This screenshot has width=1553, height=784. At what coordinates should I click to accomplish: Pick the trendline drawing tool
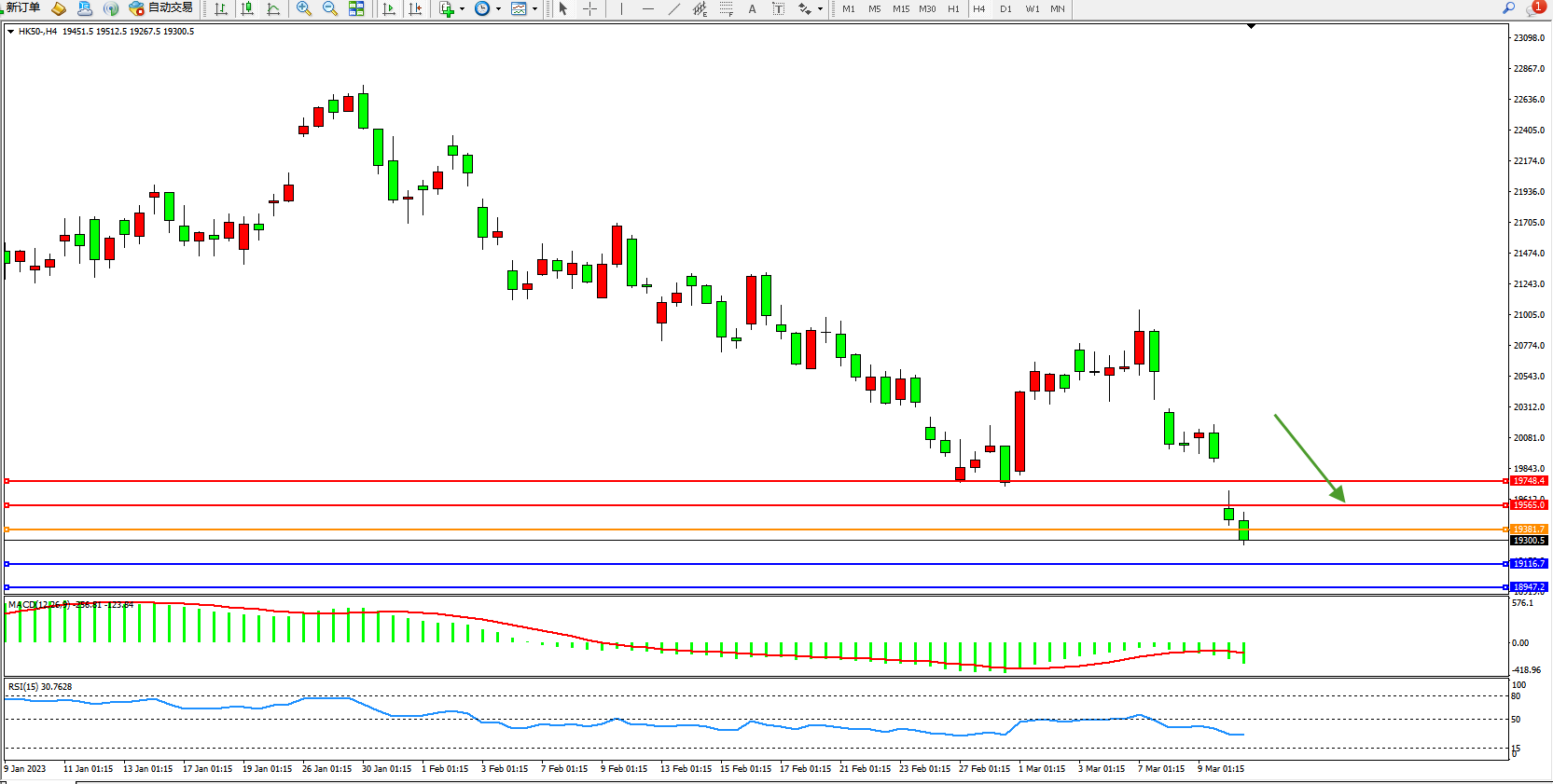tap(674, 9)
